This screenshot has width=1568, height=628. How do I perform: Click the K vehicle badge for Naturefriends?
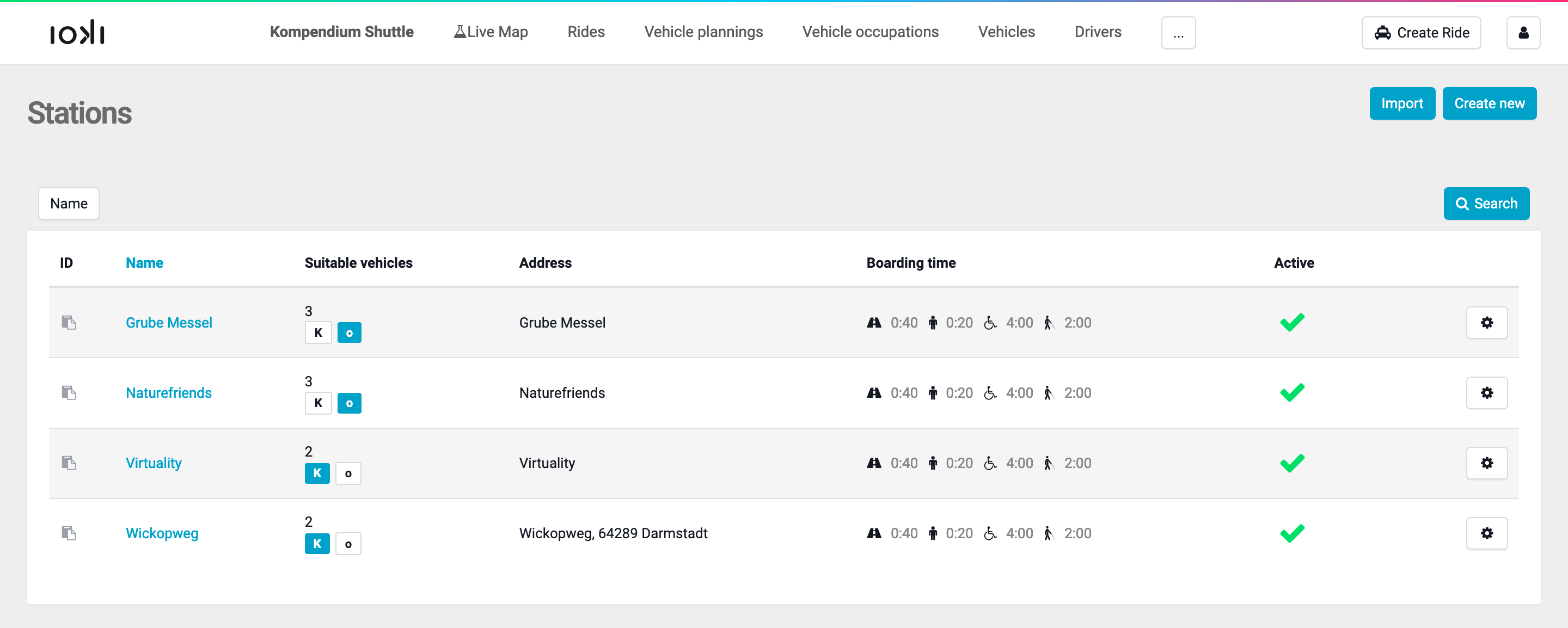click(x=318, y=403)
